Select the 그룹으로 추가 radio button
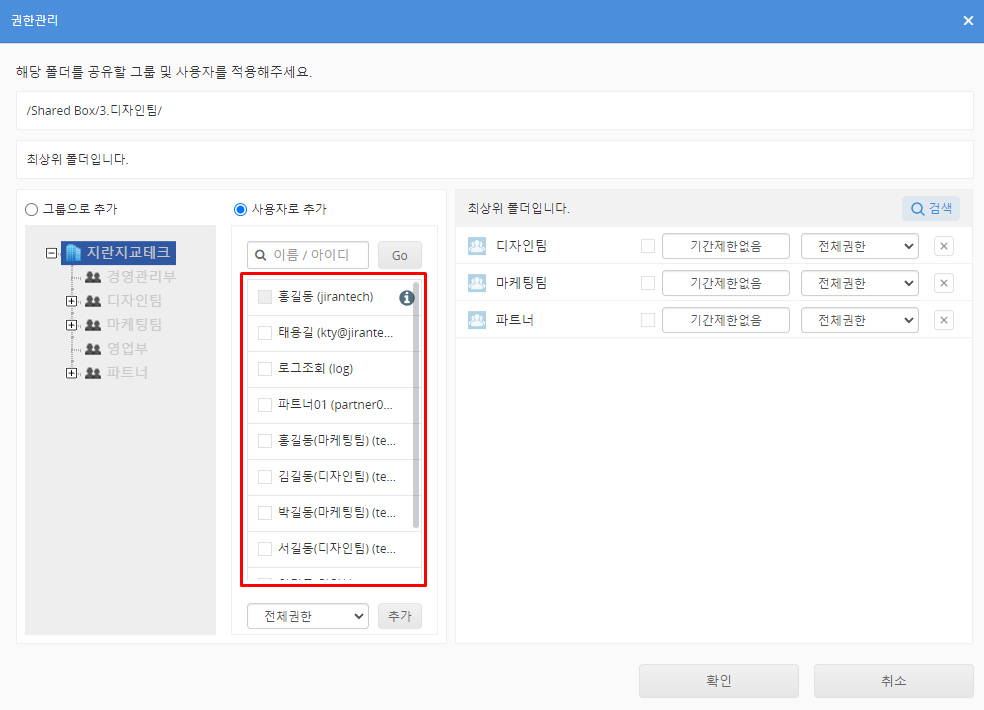The height and width of the screenshot is (710, 984). pos(32,209)
